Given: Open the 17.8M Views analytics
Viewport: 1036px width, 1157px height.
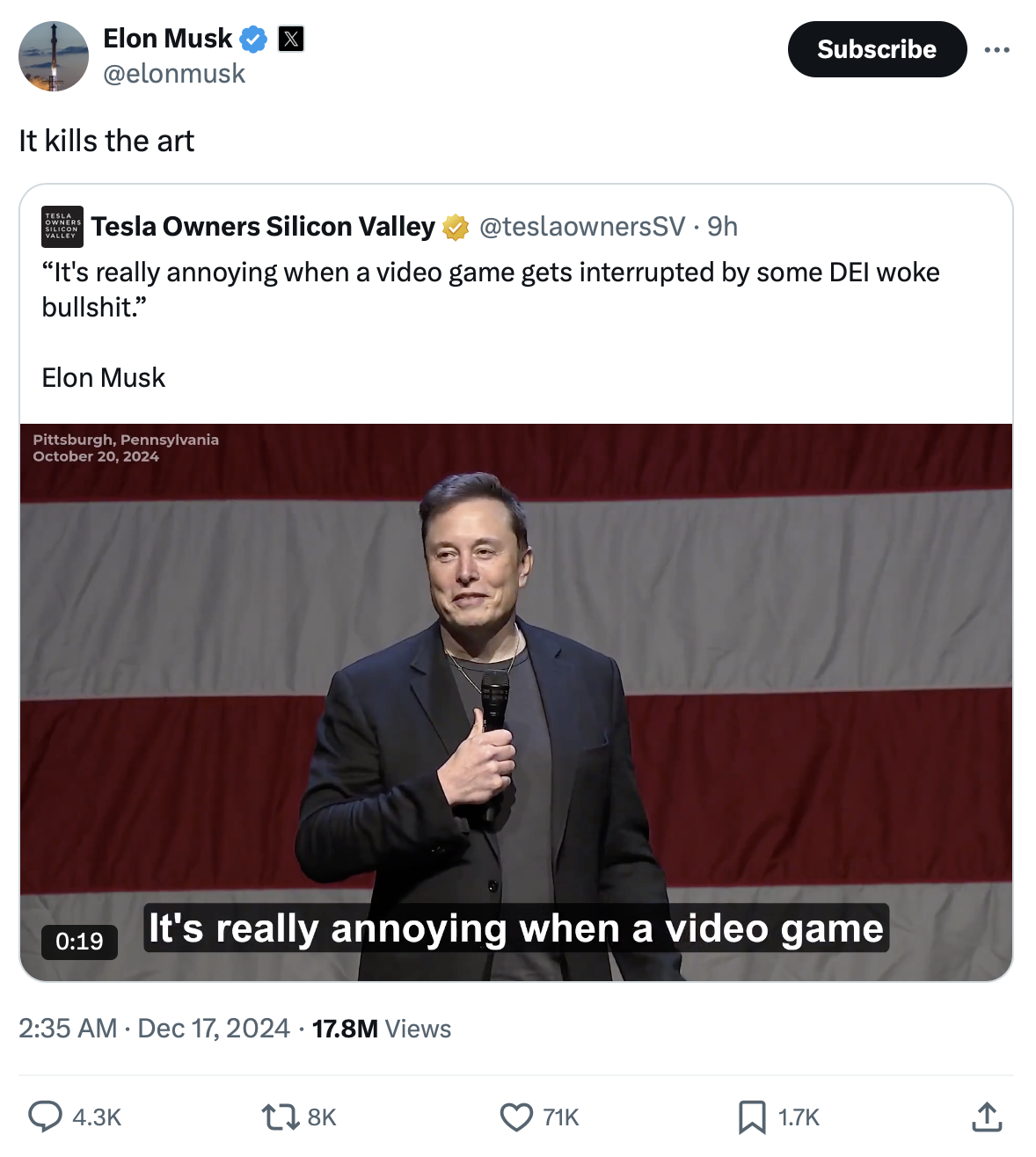Looking at the screenshot, I should click(382, 1029).
